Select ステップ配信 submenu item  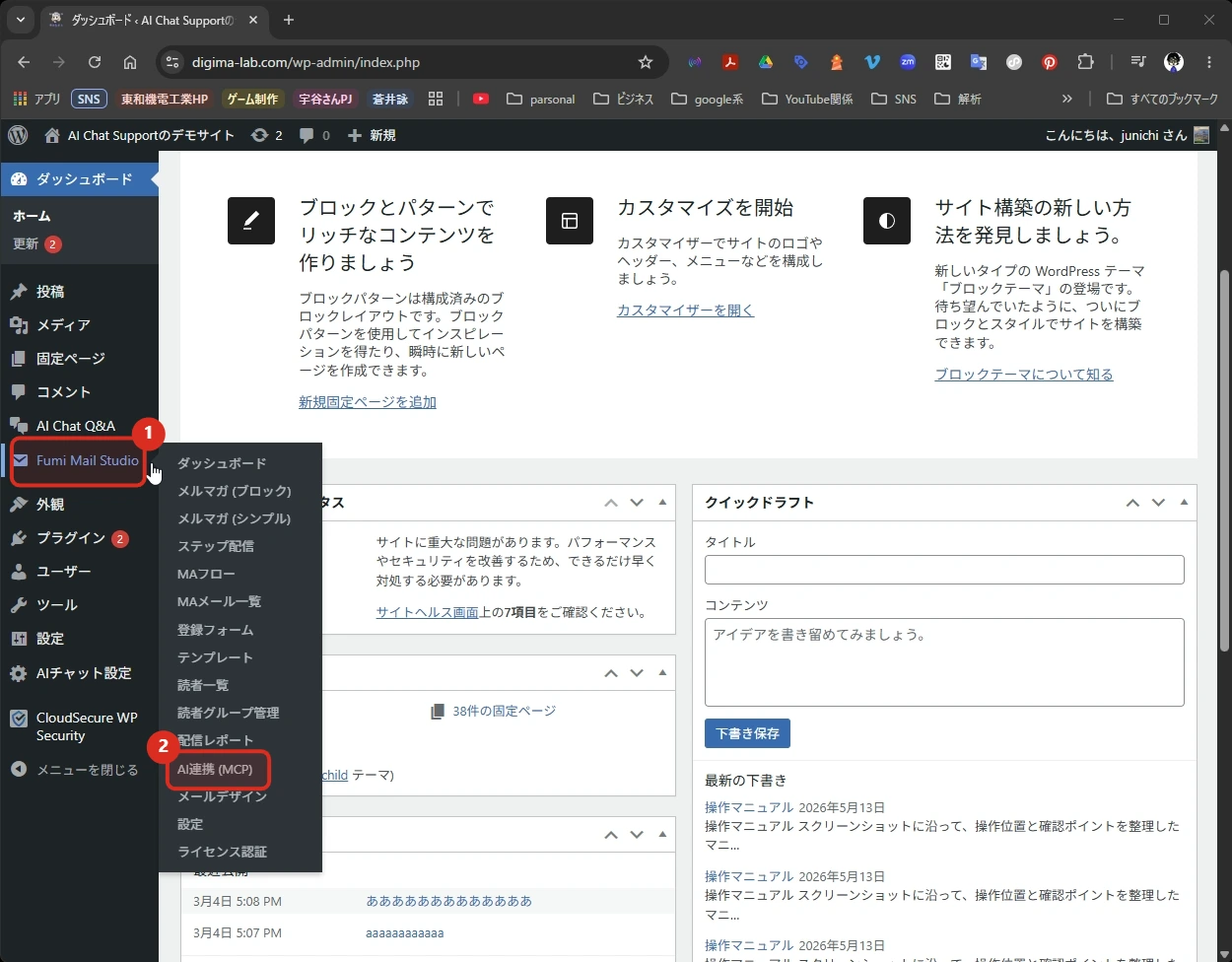[x=216, y=546]
